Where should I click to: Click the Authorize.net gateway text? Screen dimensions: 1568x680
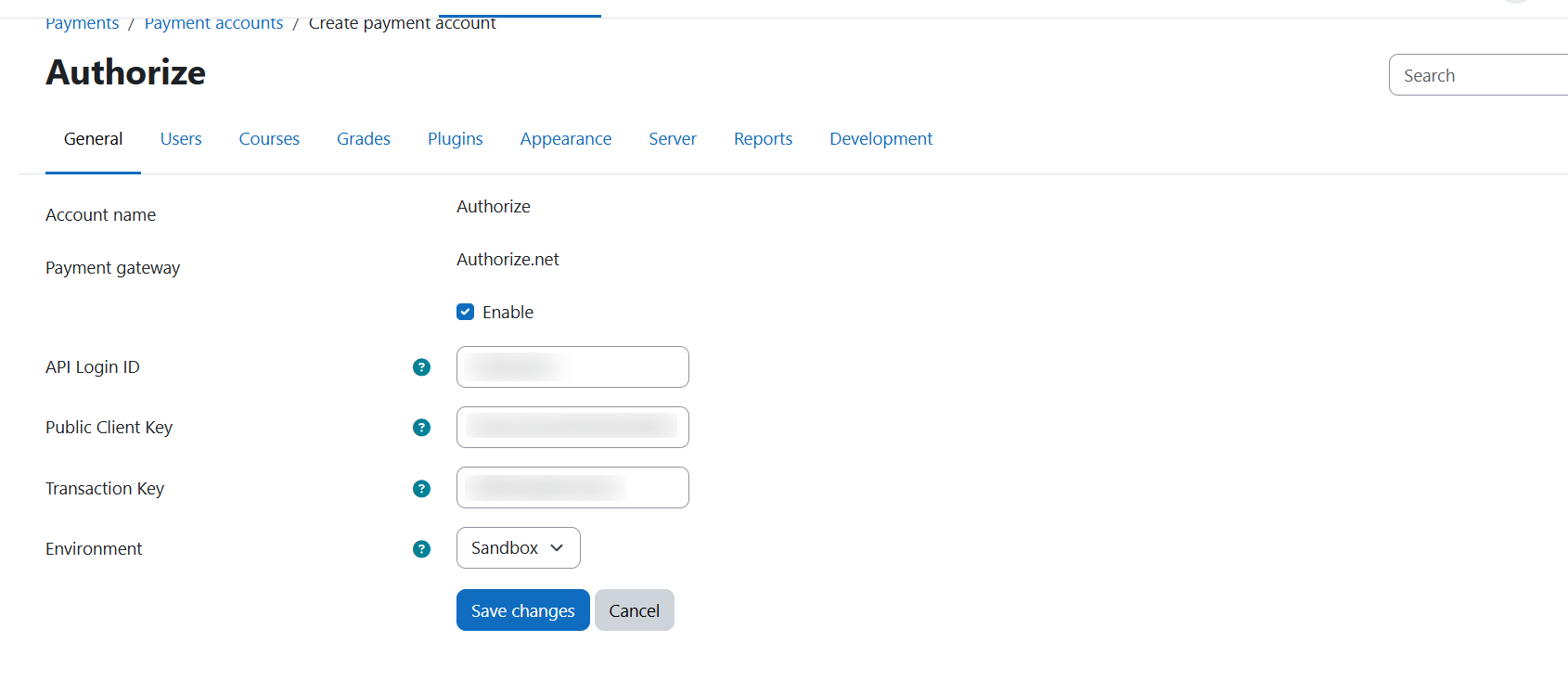508,260
